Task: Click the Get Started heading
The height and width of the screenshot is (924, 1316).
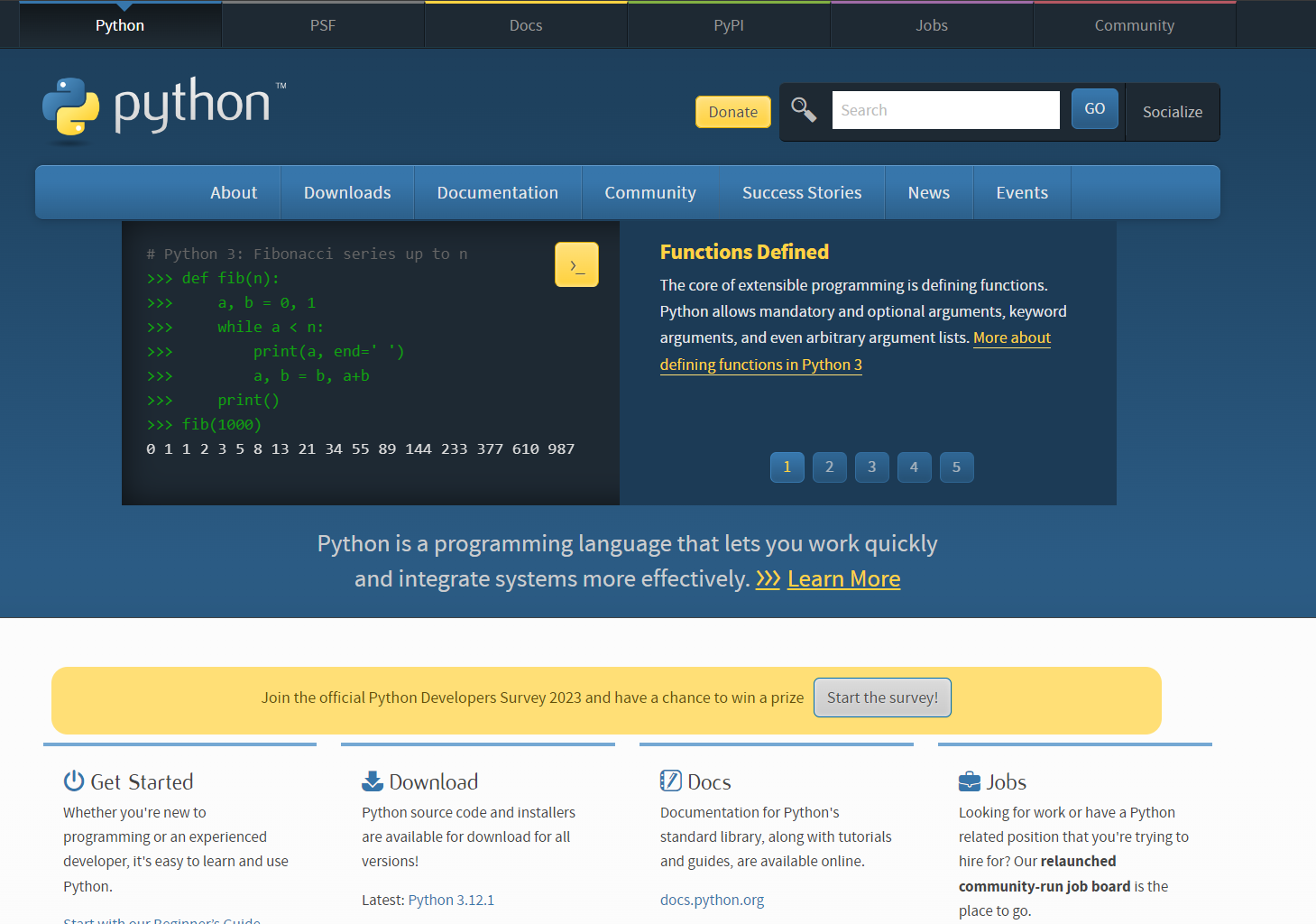Action: (x=142, y=781)
